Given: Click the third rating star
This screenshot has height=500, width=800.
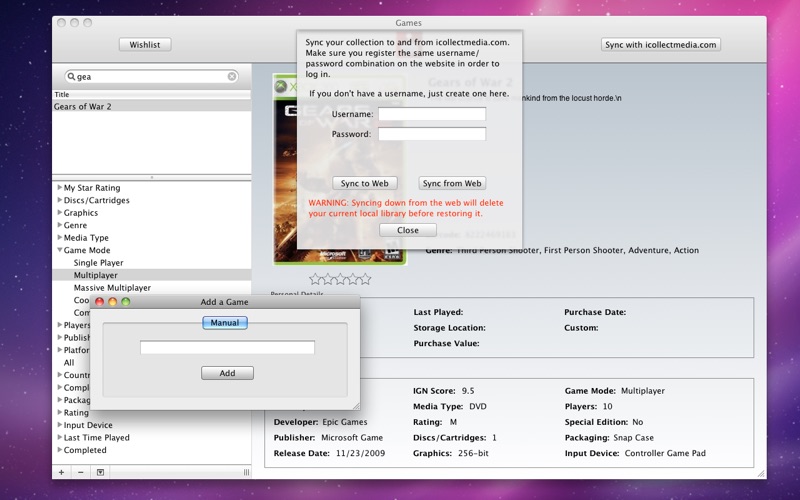Looking at the screenshot, I should click(x=340, y=279).
